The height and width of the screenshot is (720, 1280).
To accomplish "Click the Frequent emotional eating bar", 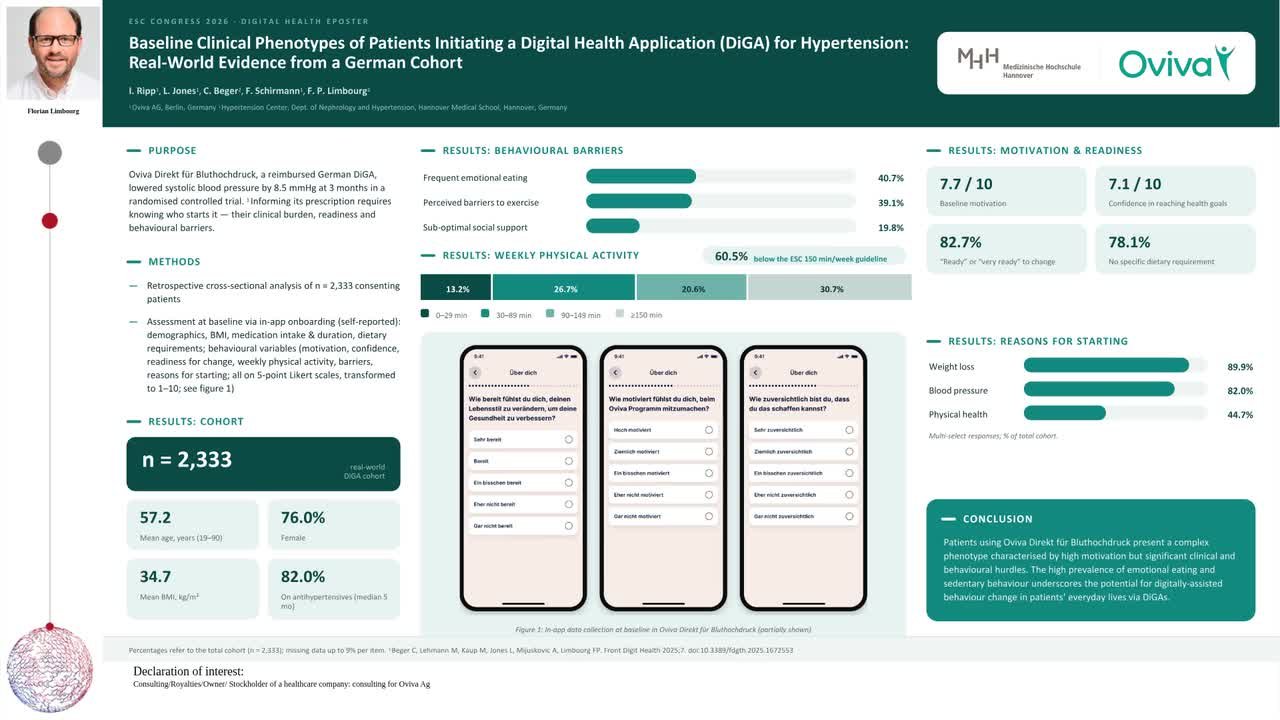I will tap(641, 177).
